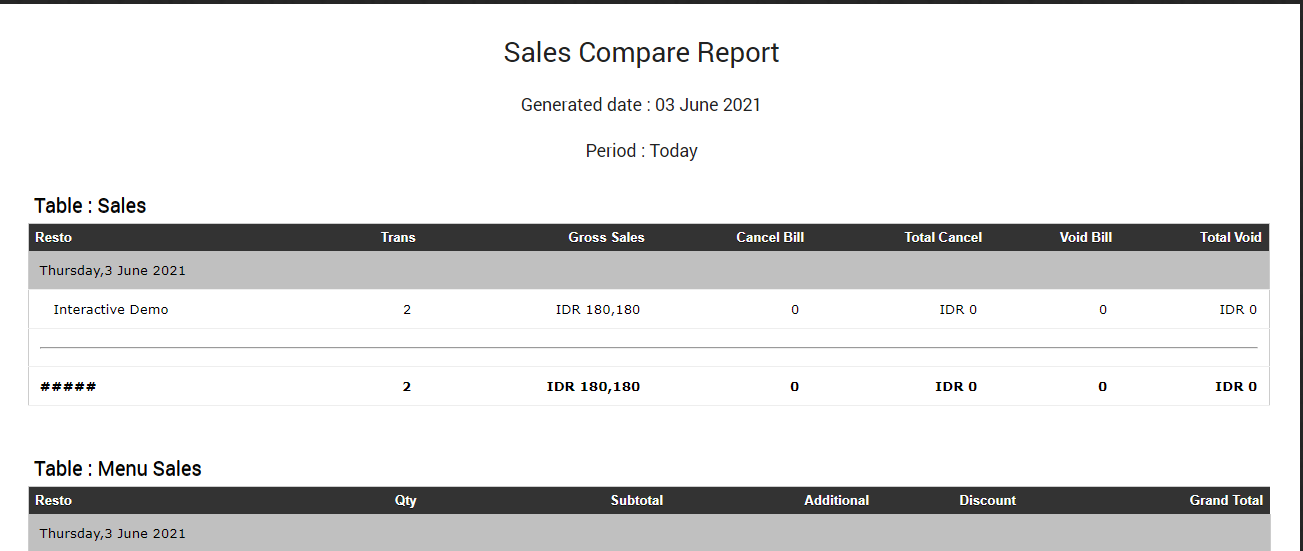Click the Table : Menu Sales heading
The image size is (1303, 551).
(118, 469)
